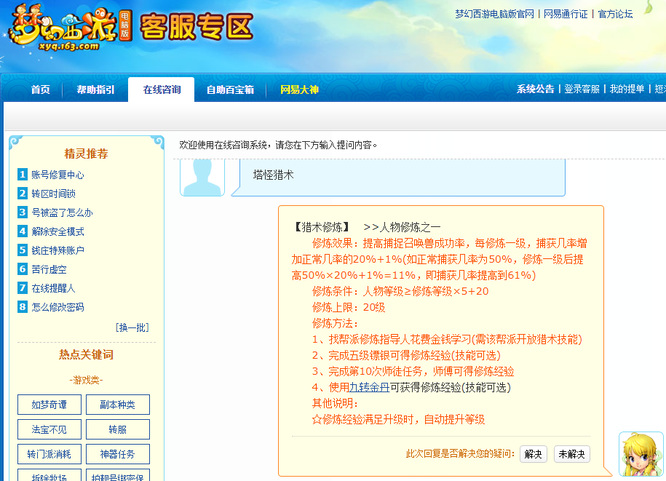The image size is (666, 481).
Task: Click the blonde fairy assistant avatar
Action: click(x=641, y=454)
